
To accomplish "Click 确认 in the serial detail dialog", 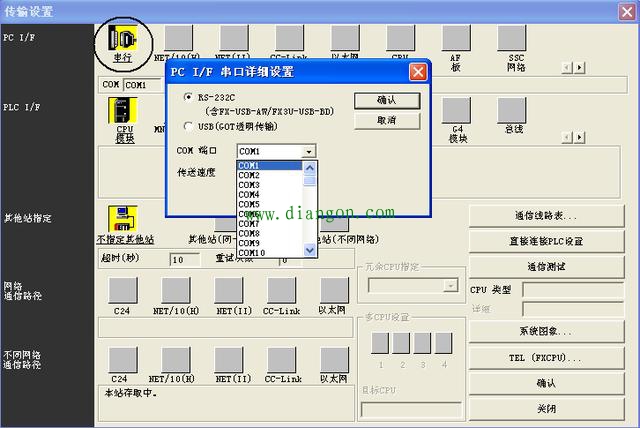I will tap(387, 100).
